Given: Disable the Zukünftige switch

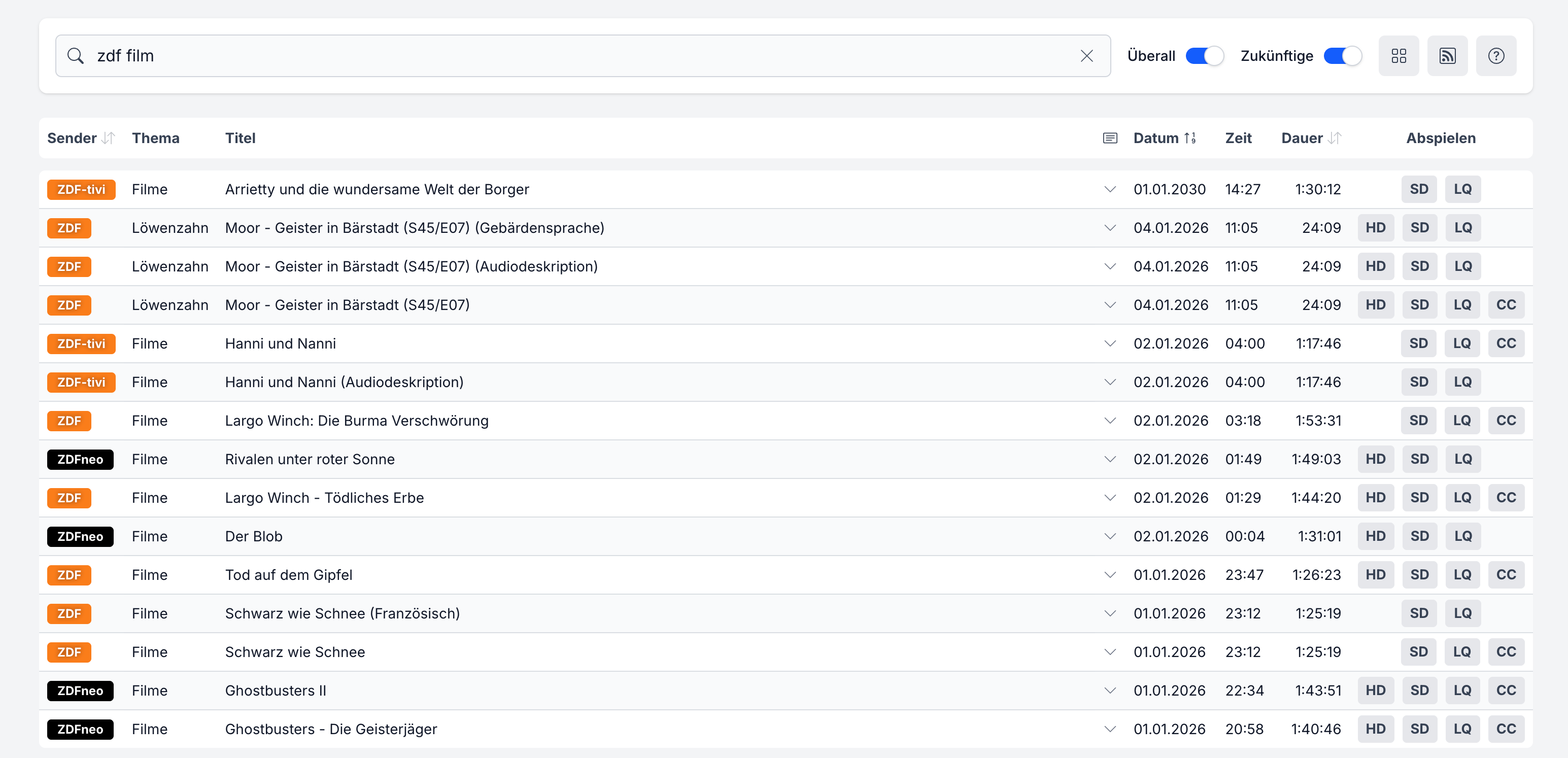Looking at the screenshot, I should point(1342,56).
